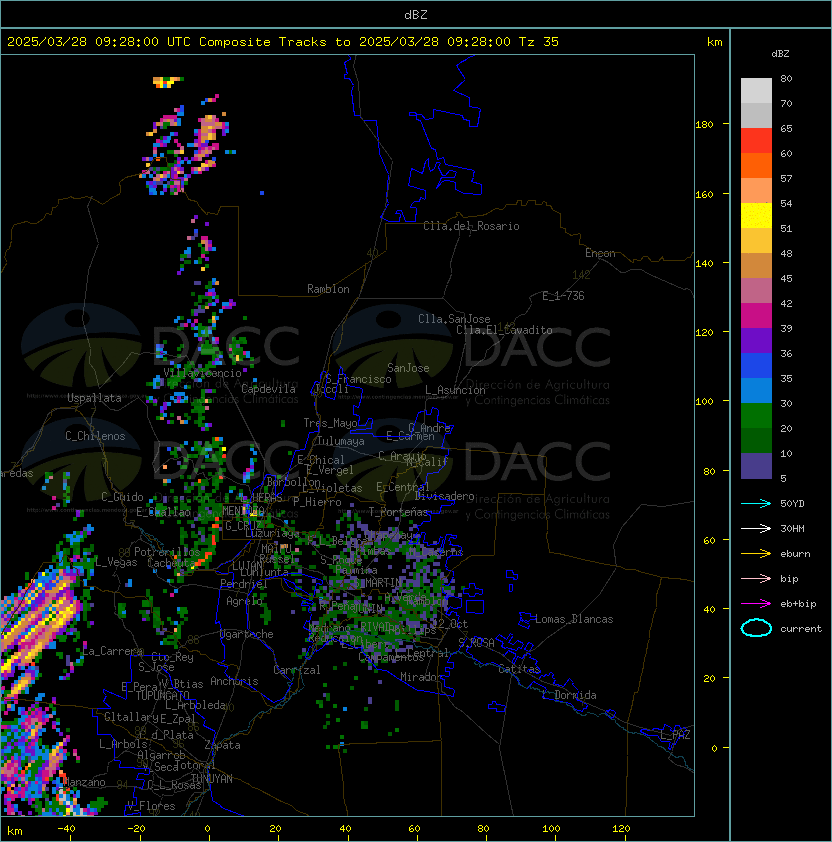Screen dimensions: 832x842
Task: Select the yellow eburn arrow icon
Action: tap(756, 554)
